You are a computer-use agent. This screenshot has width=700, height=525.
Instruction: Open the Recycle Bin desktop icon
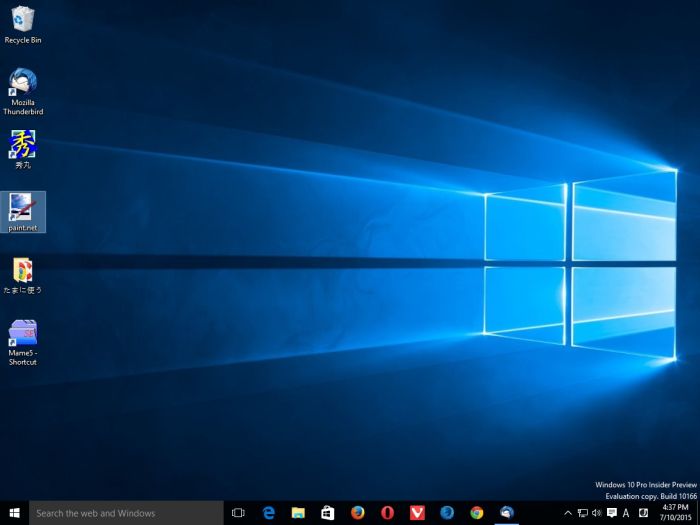[x=23, y=20]
